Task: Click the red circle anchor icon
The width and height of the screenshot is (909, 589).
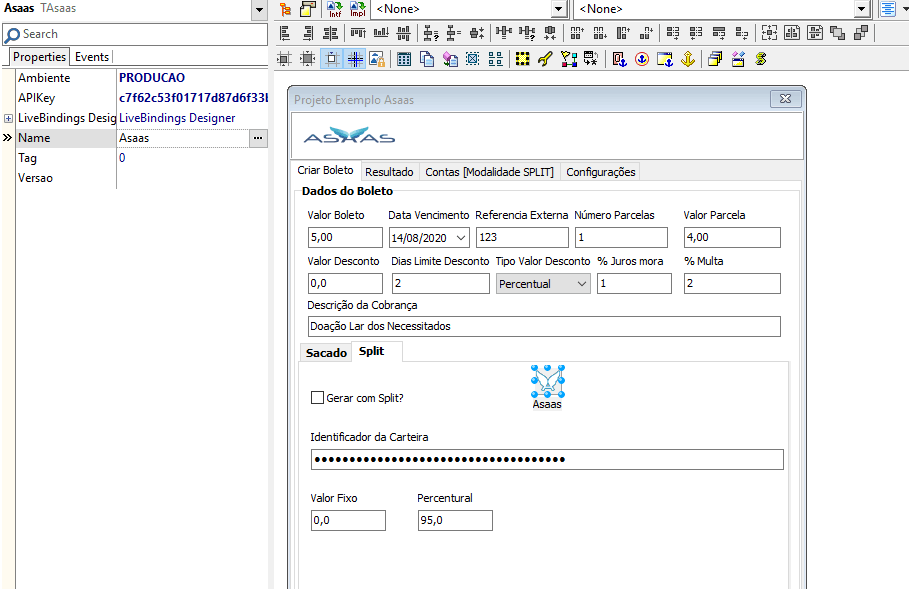Action: (x=642, y=59)
